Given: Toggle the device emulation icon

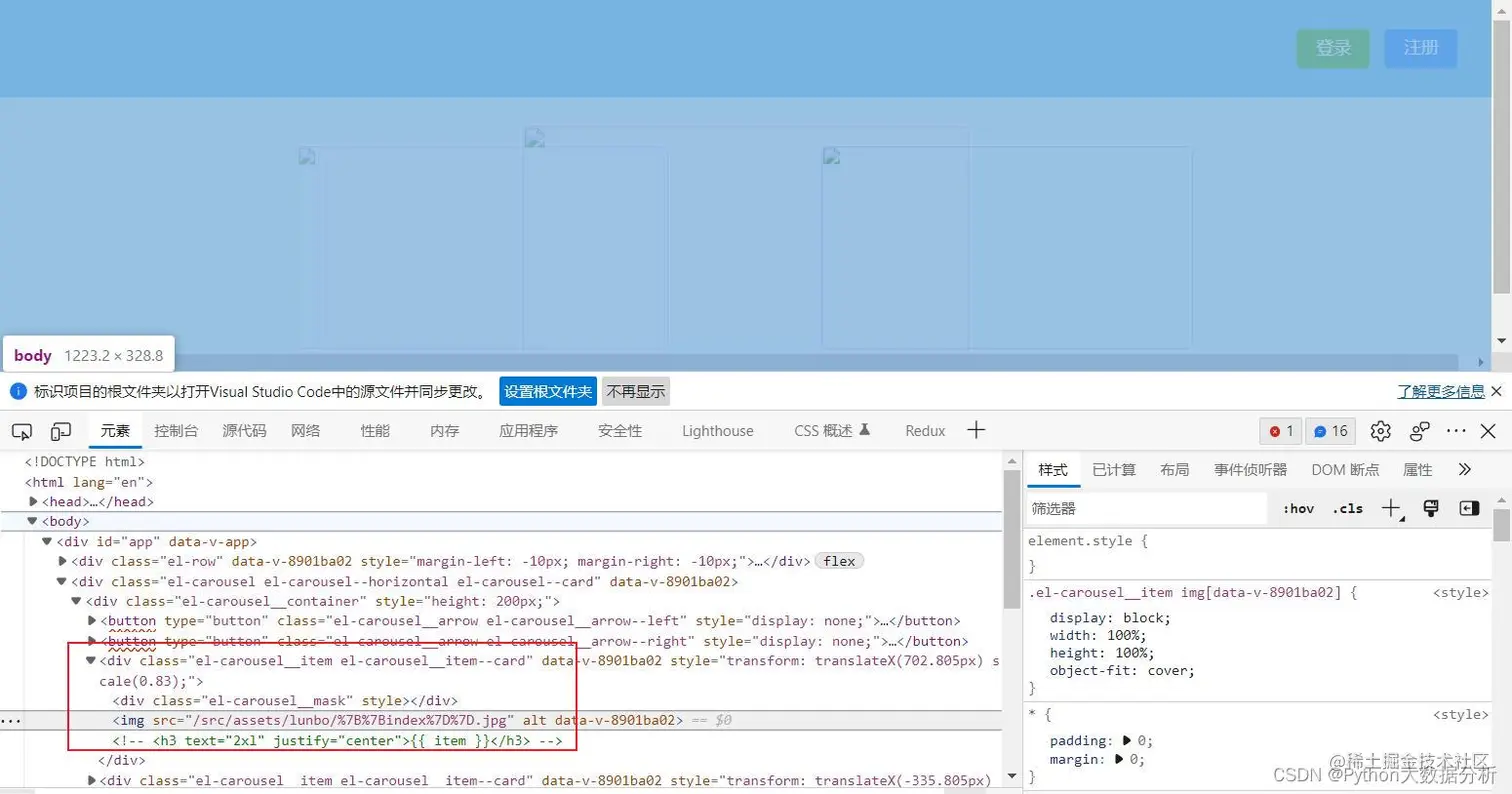Looking at the screenshot, I should [61, 431].
